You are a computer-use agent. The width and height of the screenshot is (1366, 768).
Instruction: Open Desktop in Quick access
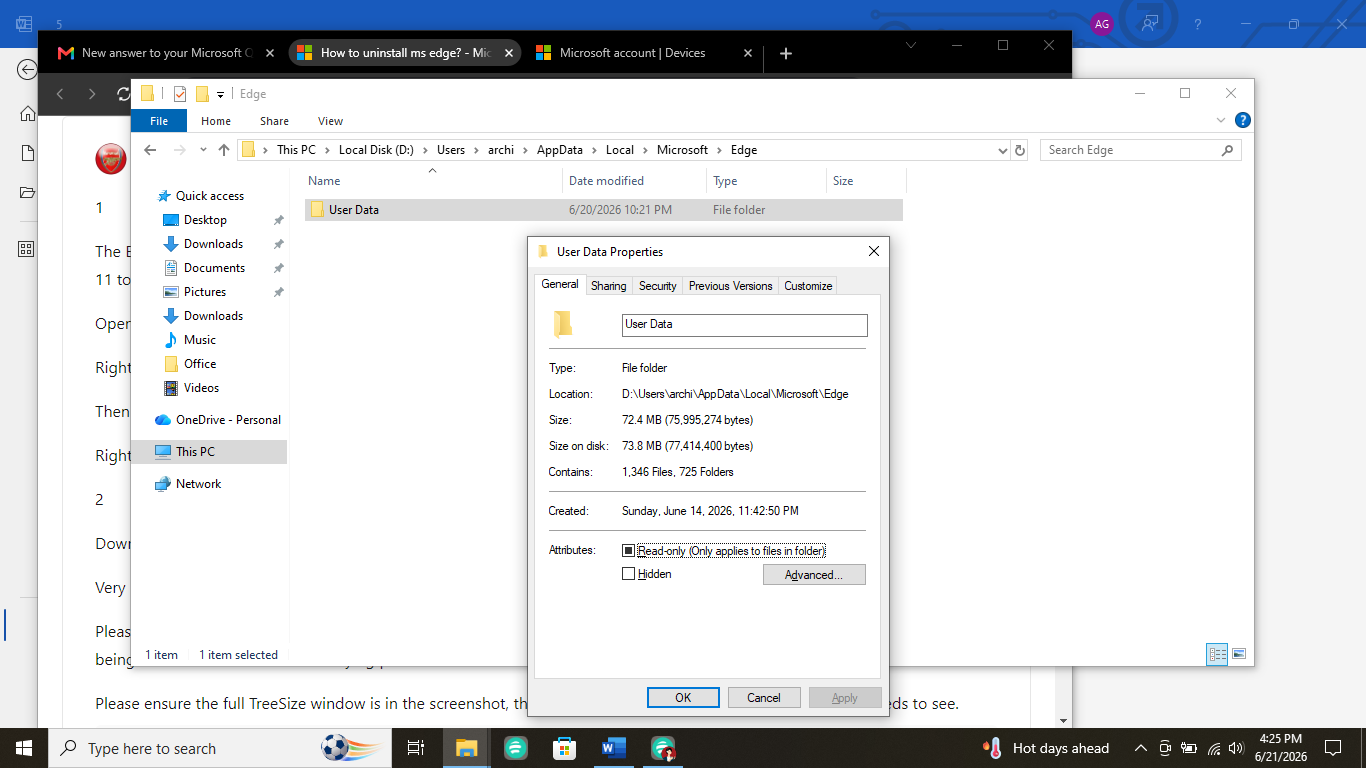tap(205, 220)
